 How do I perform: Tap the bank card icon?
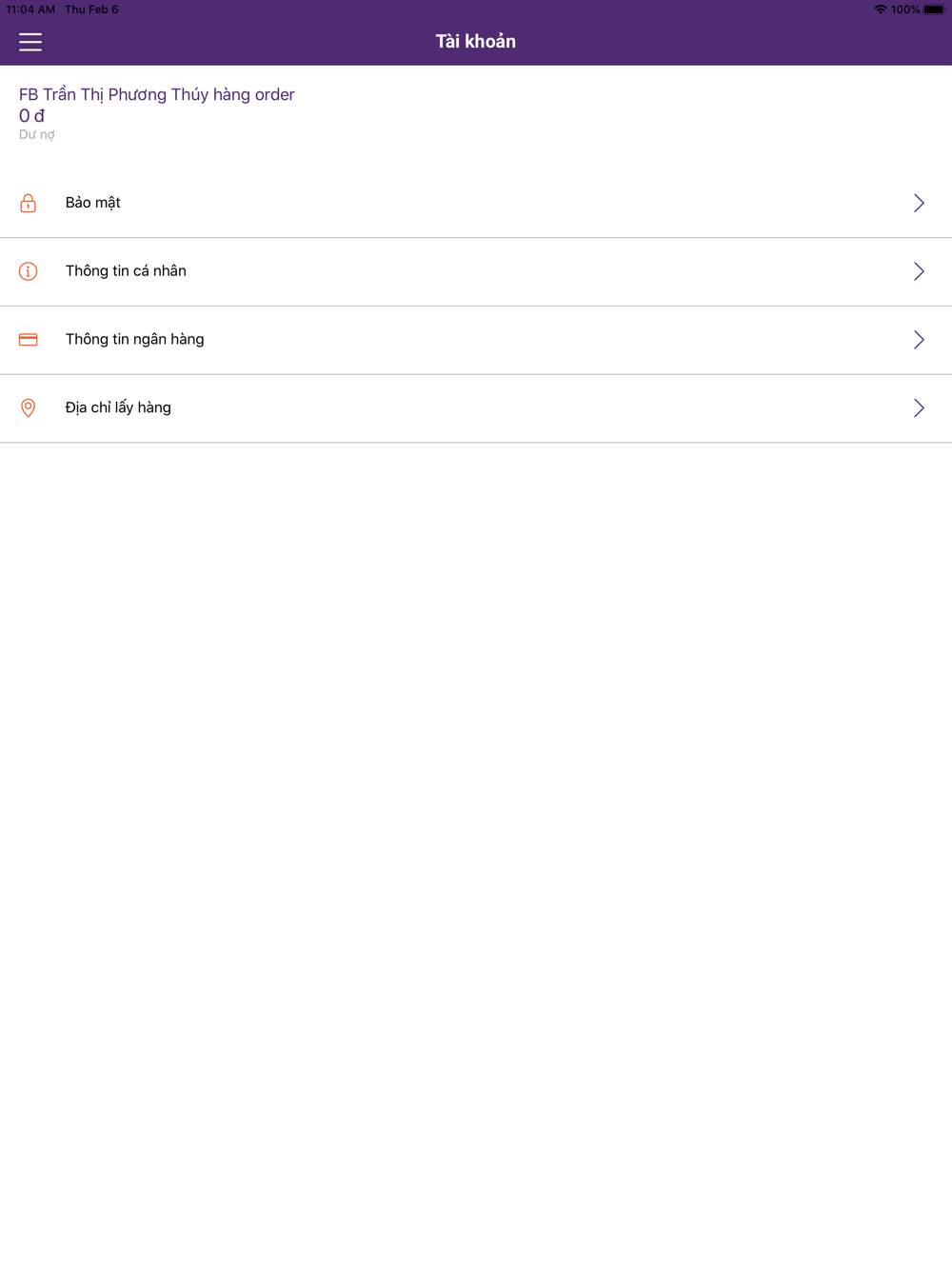click(x=29, y=340)
